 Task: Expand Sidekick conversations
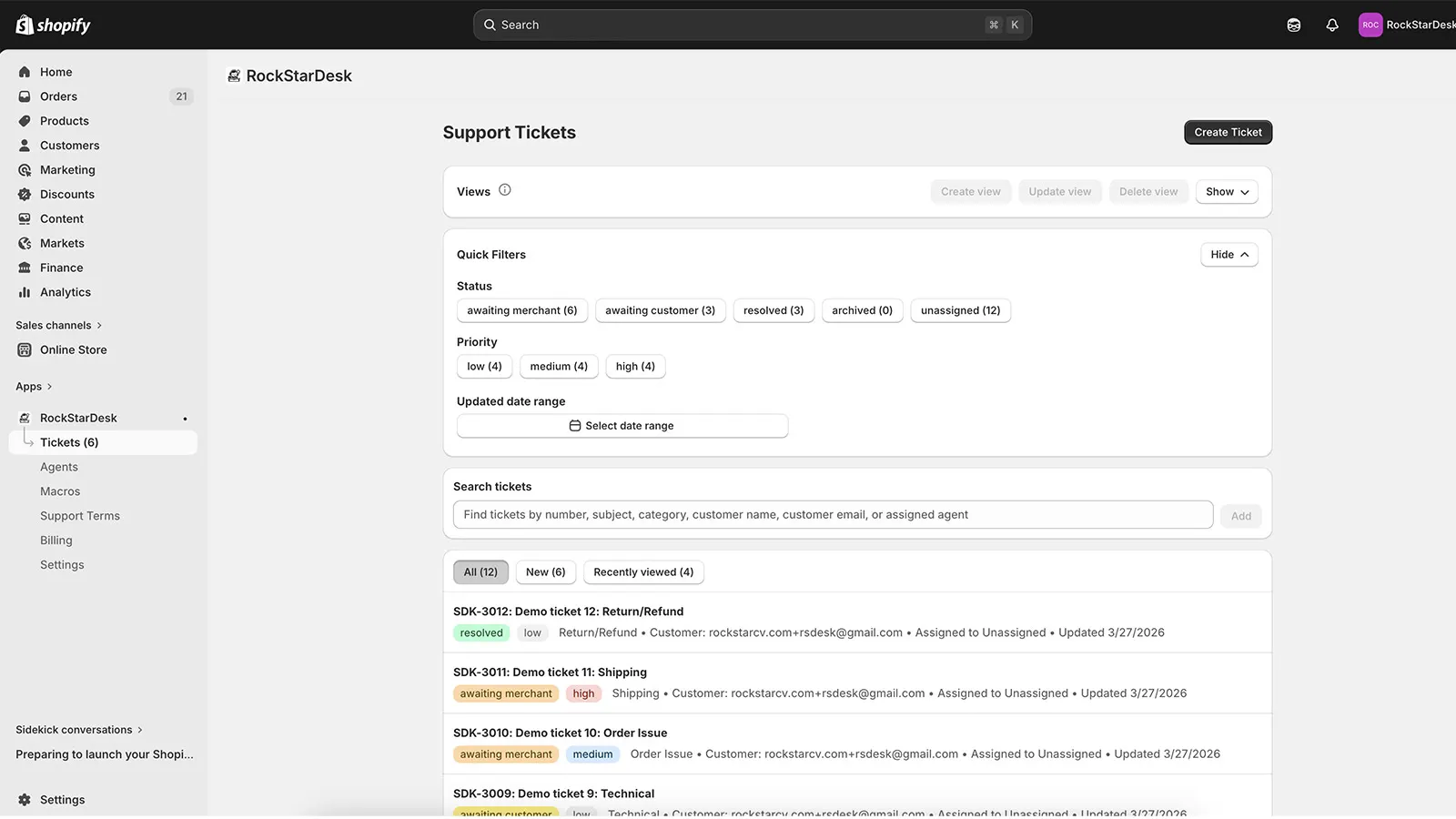[79, 730]
